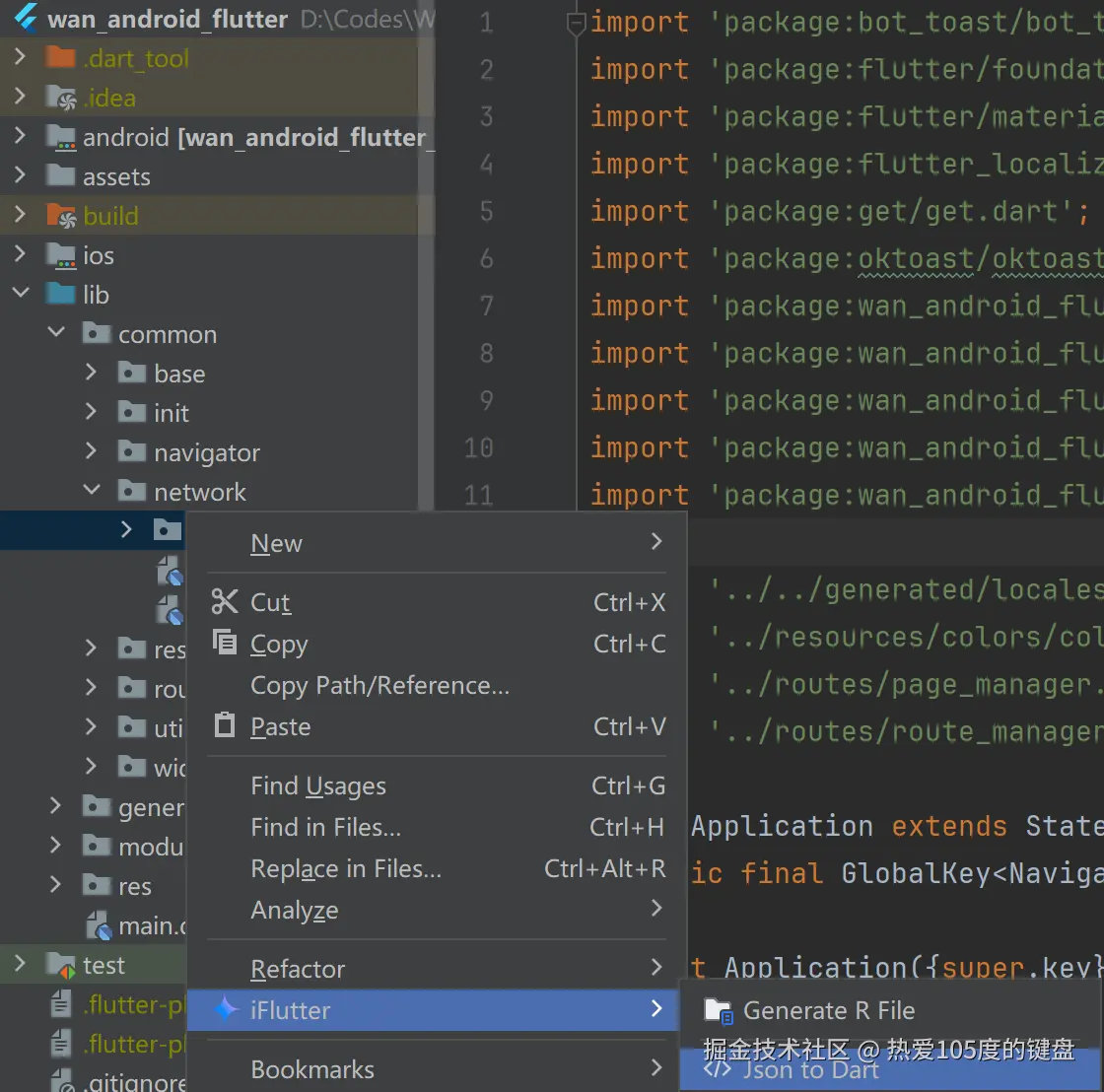Click line number 5 in the gutter

[486, 211]
